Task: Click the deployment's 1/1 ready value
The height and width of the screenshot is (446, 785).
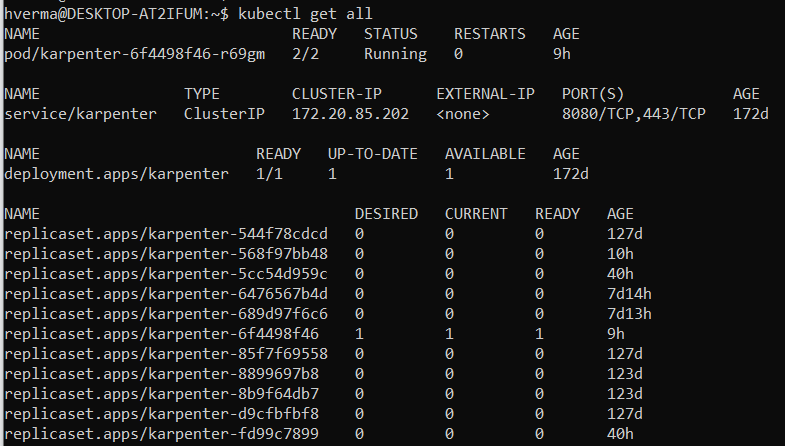Action: point(269,174)
